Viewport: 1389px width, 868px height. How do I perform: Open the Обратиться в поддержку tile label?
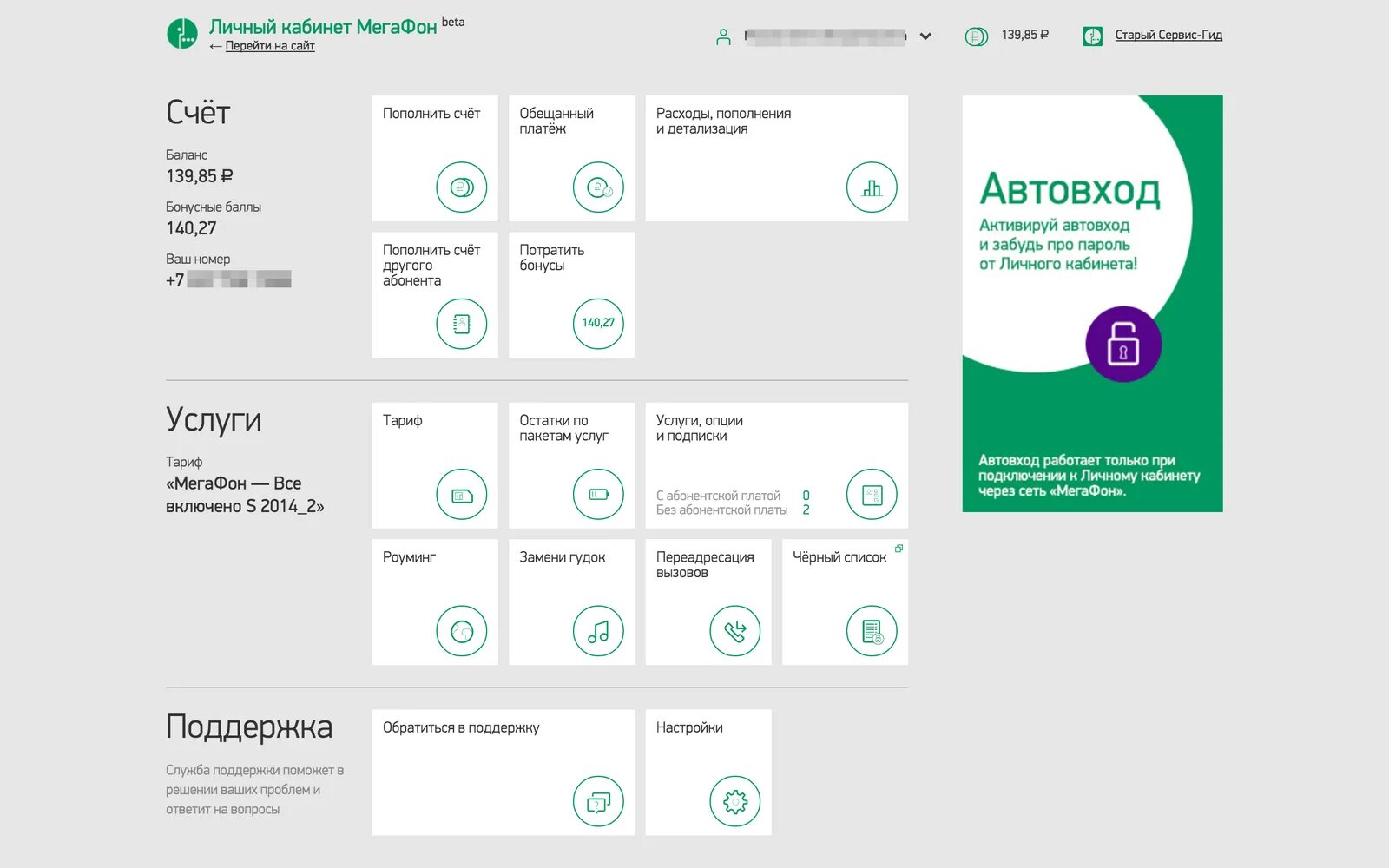coord(461,728)
